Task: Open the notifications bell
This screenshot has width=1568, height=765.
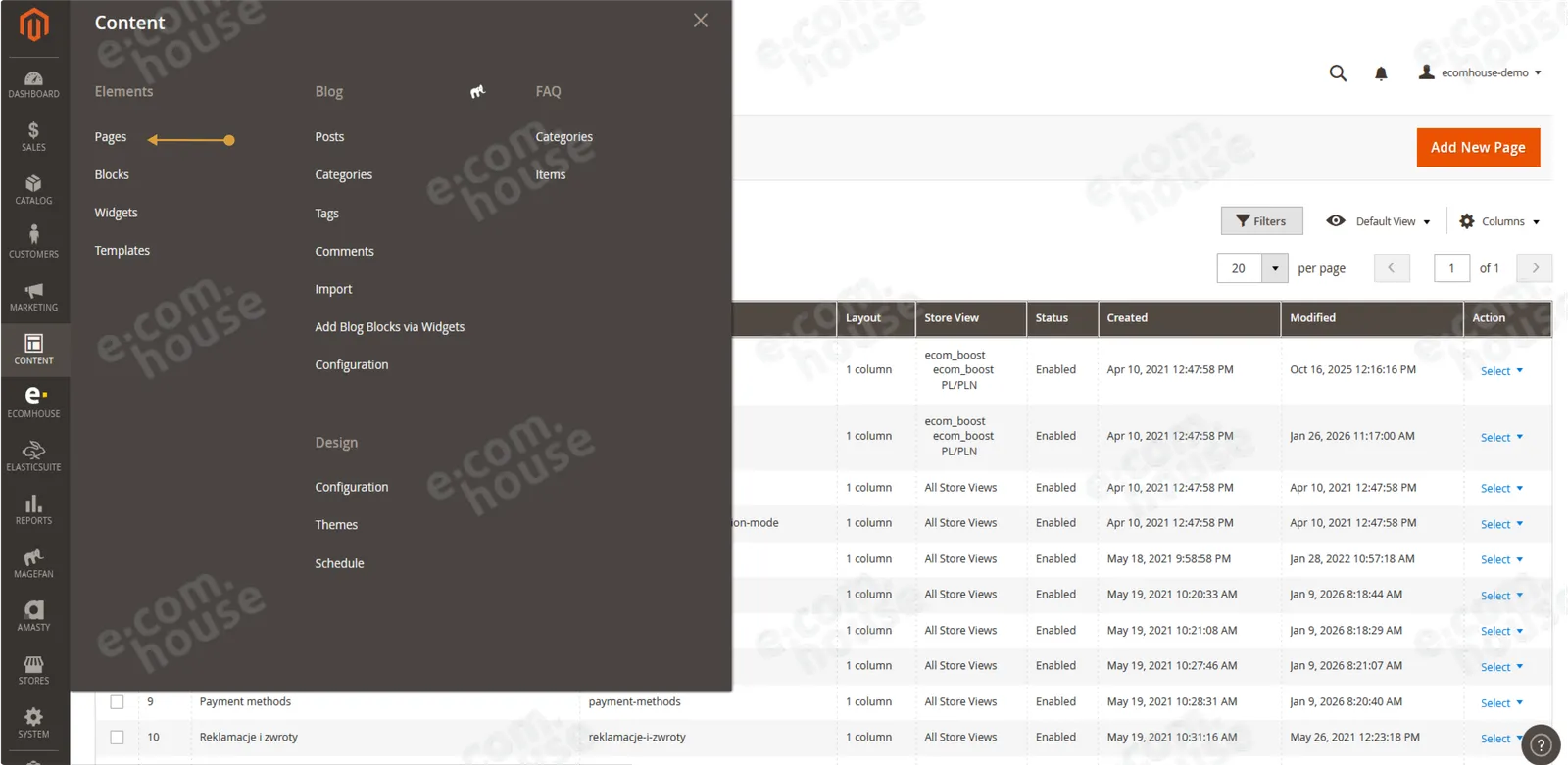Action: click(1381, 73)
